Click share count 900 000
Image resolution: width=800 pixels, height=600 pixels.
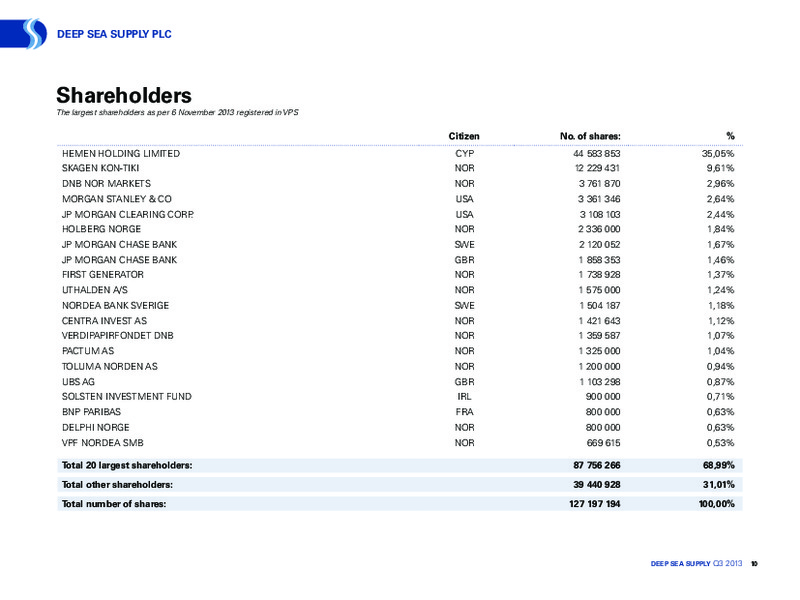(x=603, y=396)
